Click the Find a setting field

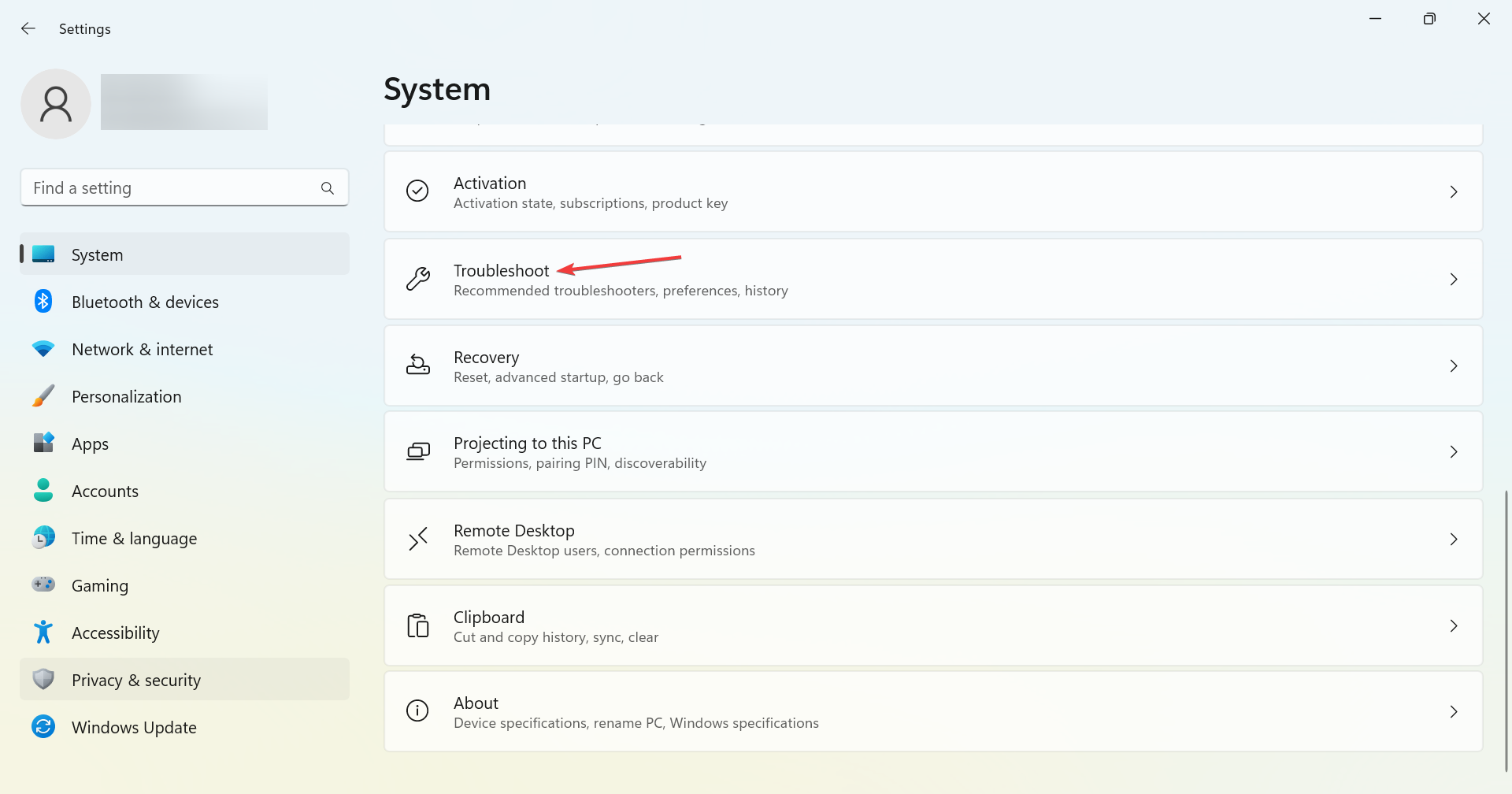coord(169,188)
